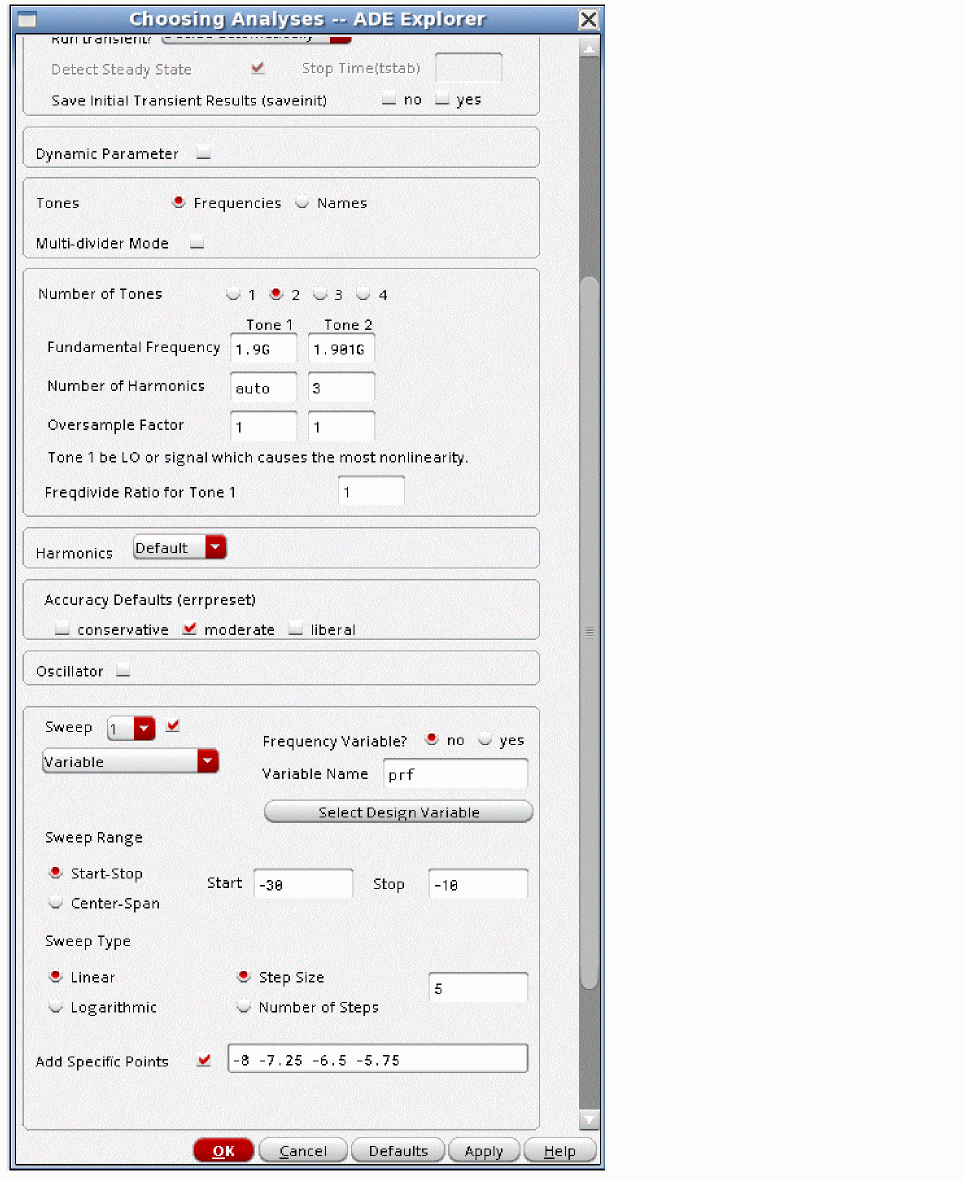Open the Harmonics Default dropdown
The width and height of the screenshot is (963, 1182).
point(179,547)
